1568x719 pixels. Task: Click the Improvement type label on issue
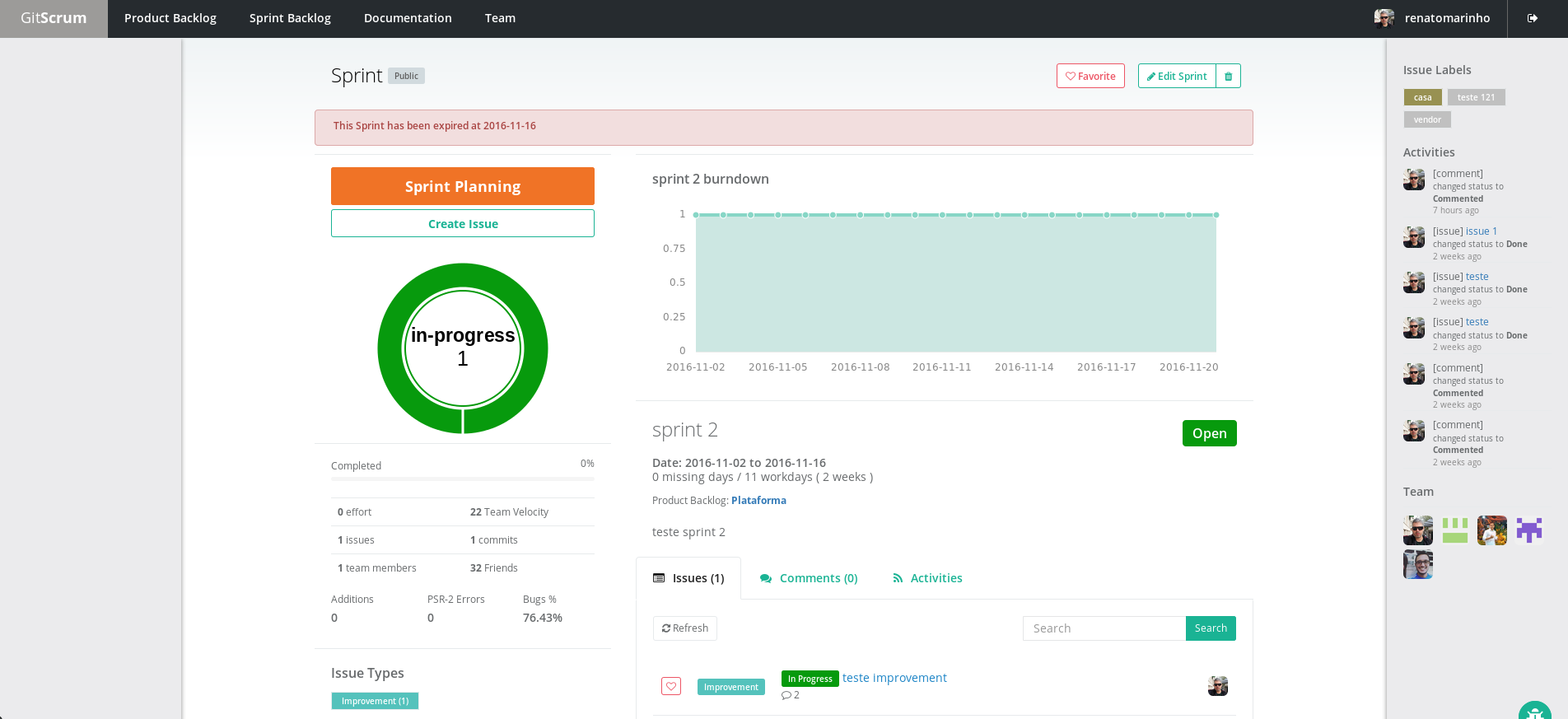(731, 687)
